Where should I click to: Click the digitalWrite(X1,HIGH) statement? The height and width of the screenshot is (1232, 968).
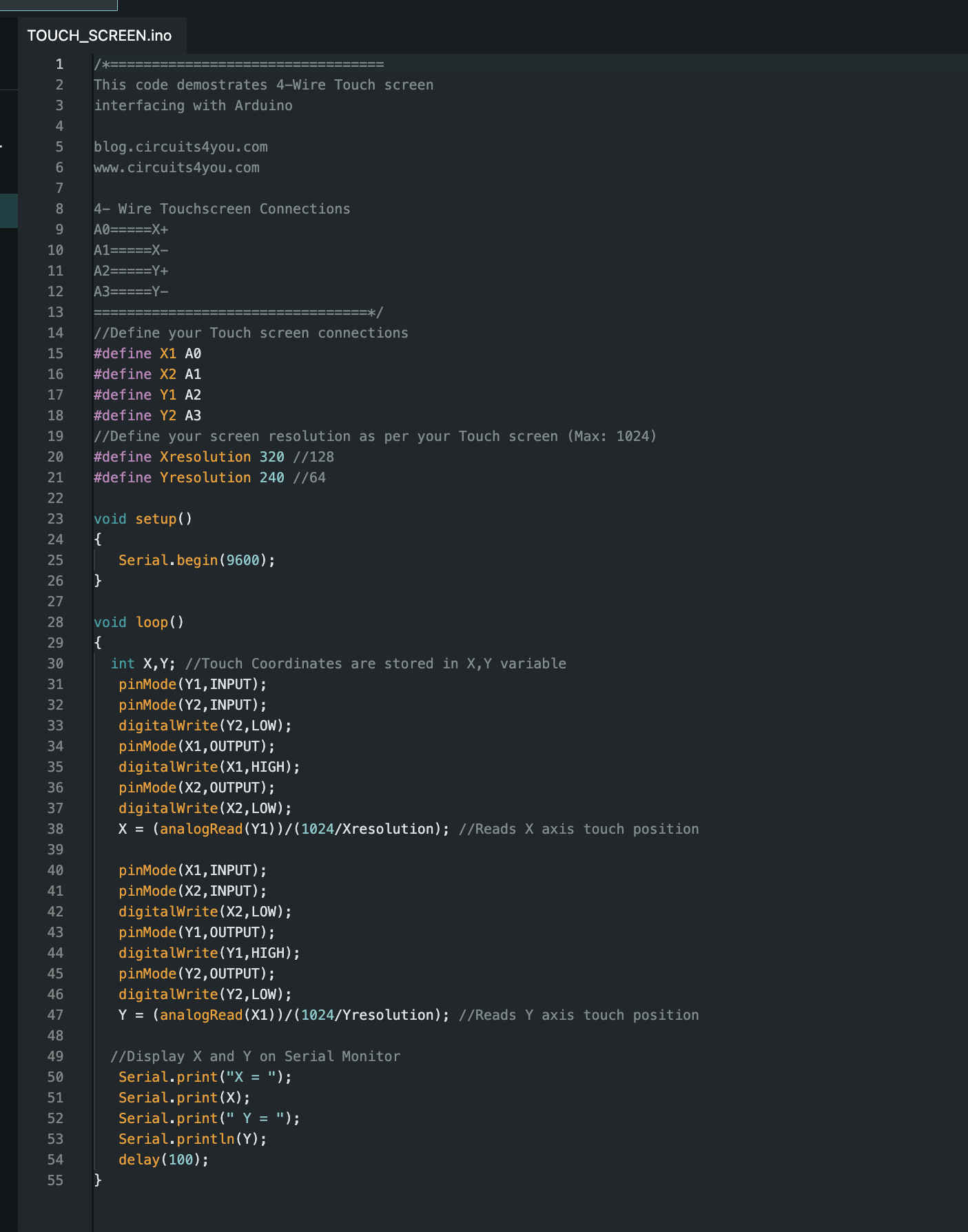click(209, 767)
